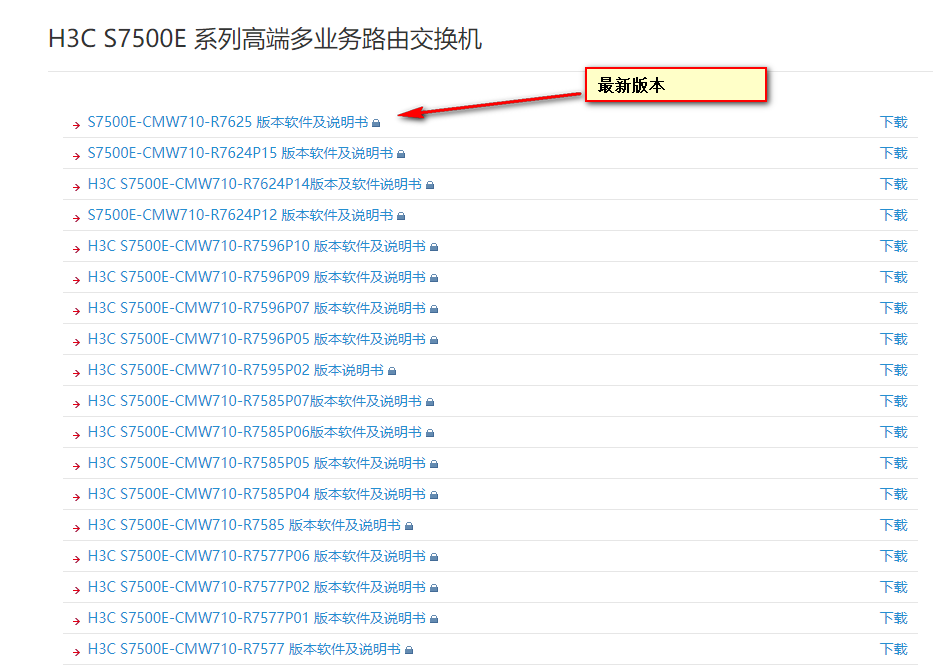937x667 pixels.
Task: Click the lock icon after the R7585P07 entry
Action: tap(430, 402)
